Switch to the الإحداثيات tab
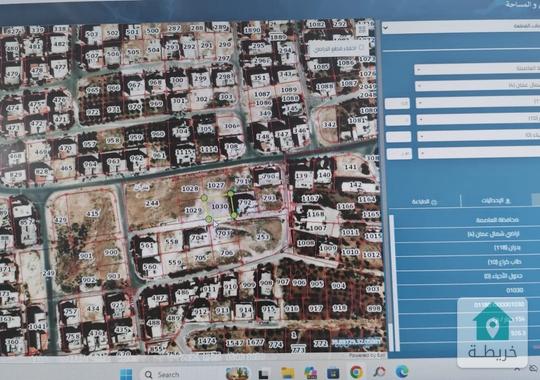 (x=496, y=201)
